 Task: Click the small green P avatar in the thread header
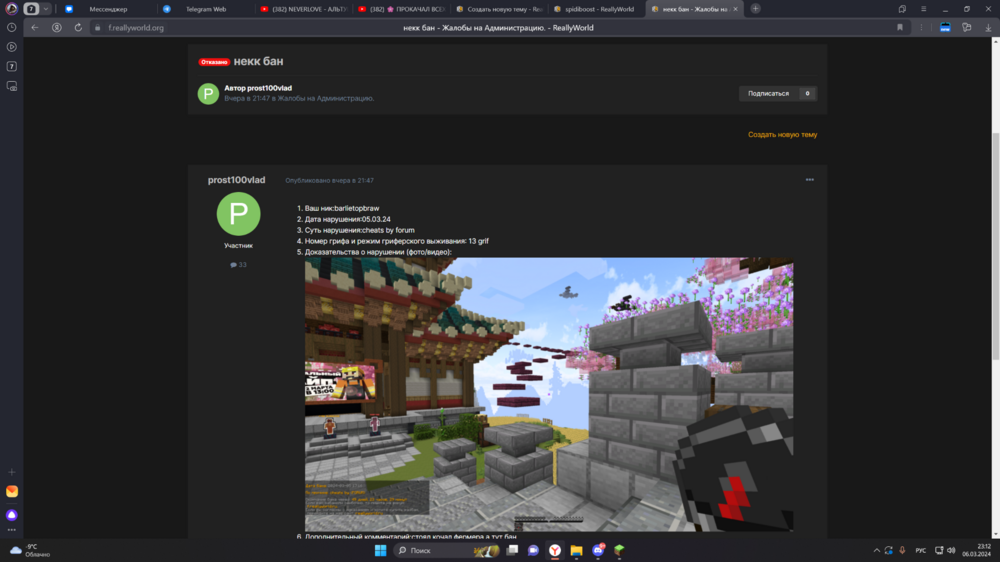[x=208, y=94]
